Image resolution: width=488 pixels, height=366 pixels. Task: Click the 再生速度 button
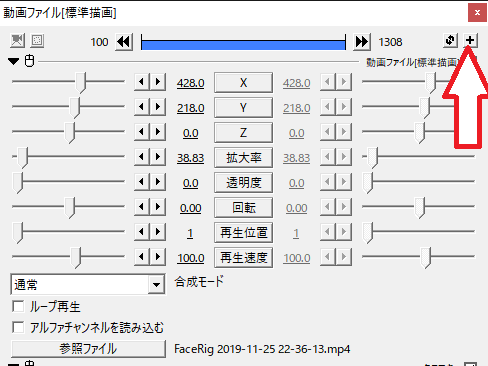(x=243, y=258)
